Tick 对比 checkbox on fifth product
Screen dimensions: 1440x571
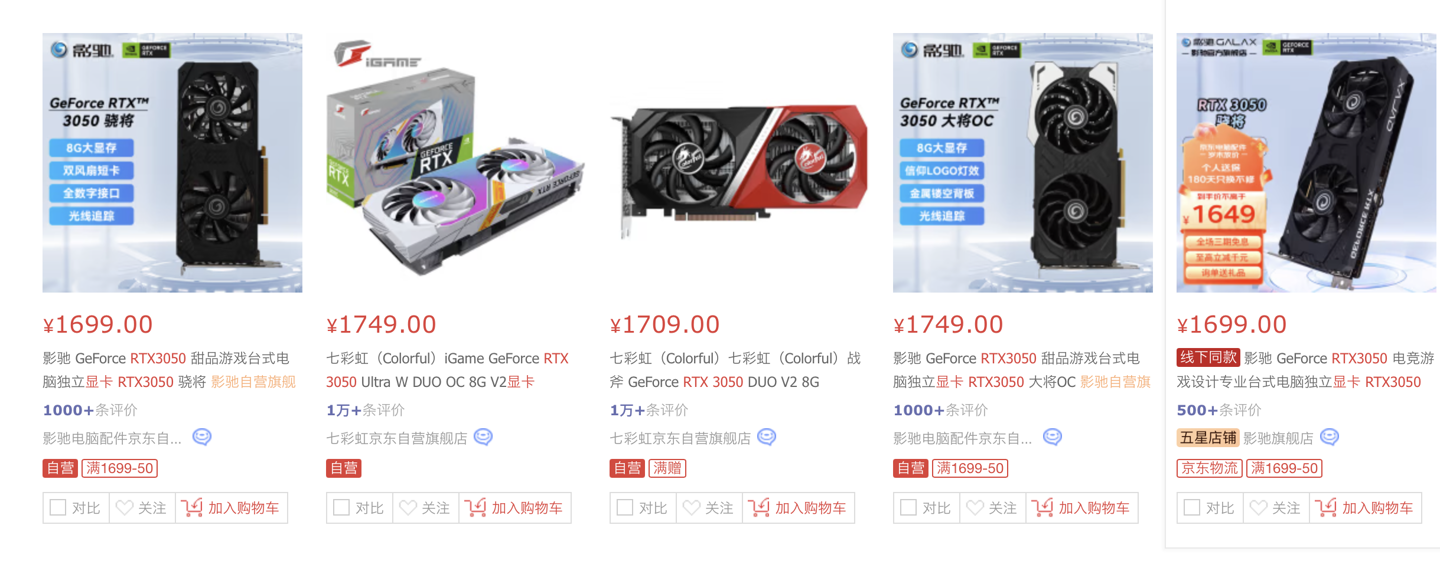click(1192, 508)
